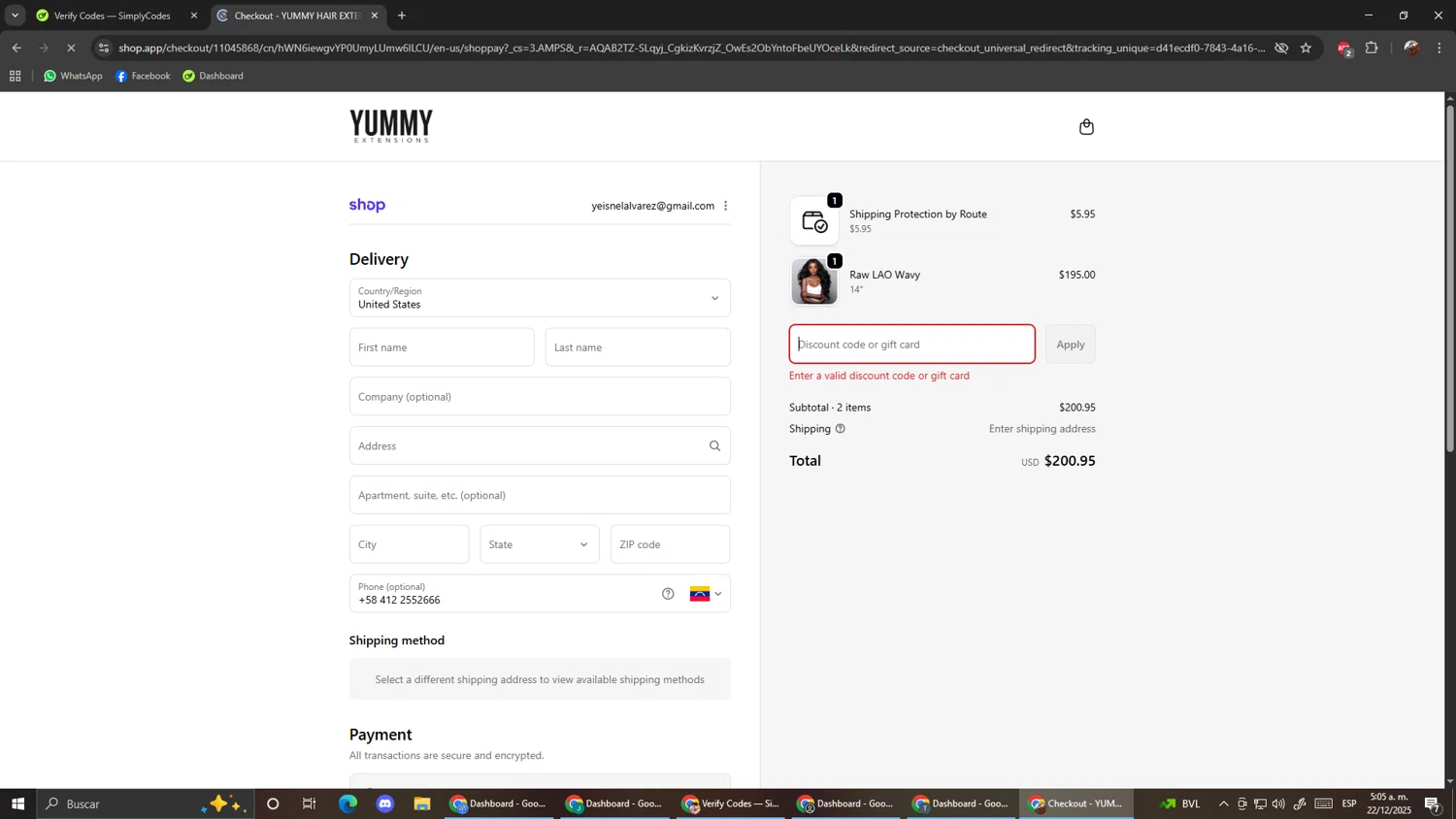Click the Shop Pay logo

[367, 205]
